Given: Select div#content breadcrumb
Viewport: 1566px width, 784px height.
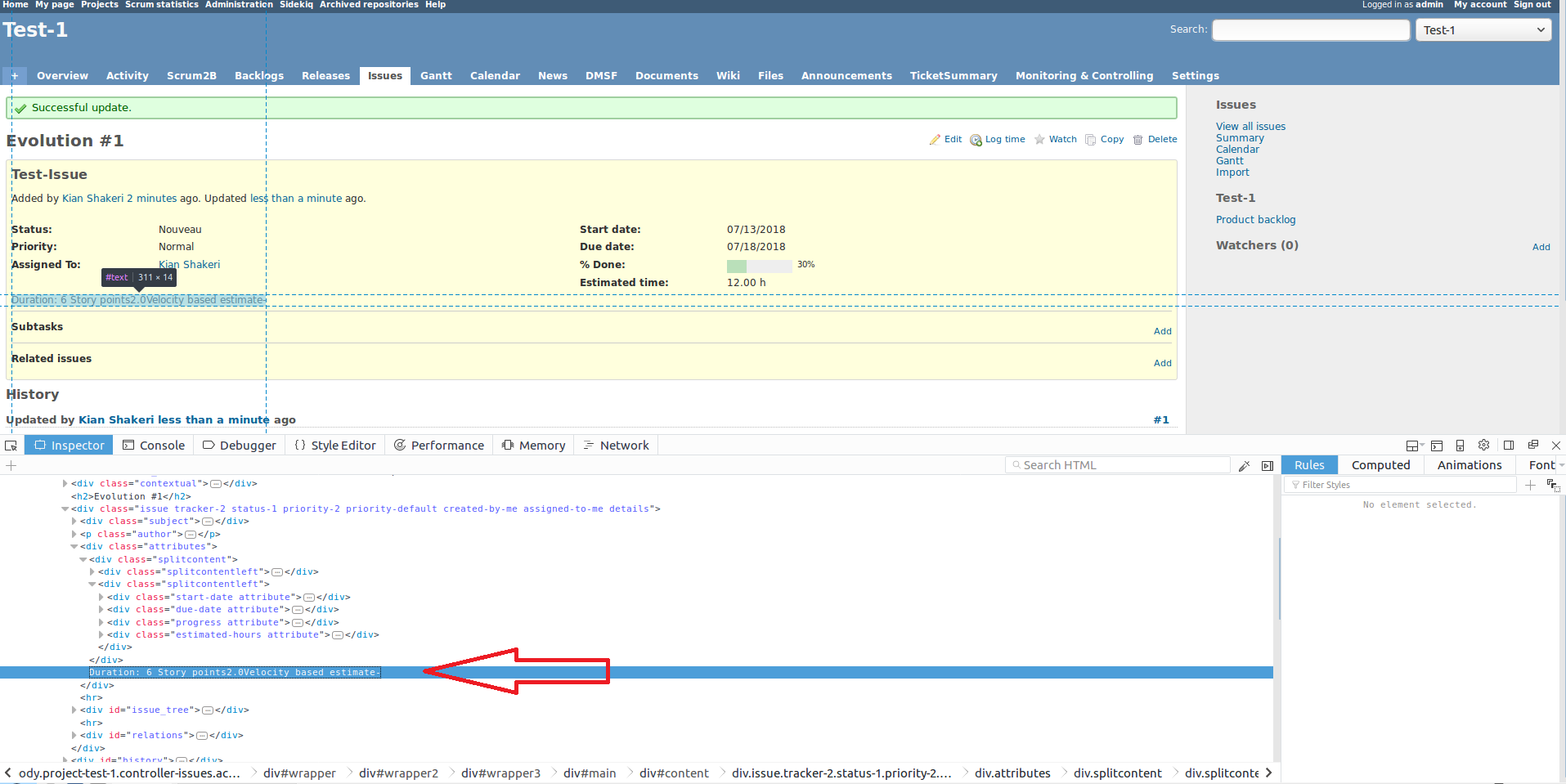Looking at the screenshot, I should click(x=674, y=773).
